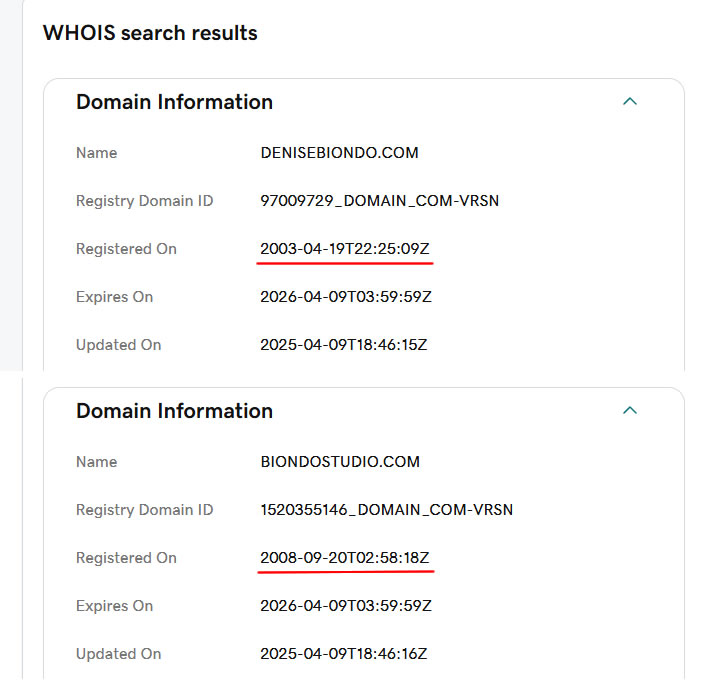Click the DENISEBIONDO.COM domain name

pyautogui.click(x=339, y=153)
